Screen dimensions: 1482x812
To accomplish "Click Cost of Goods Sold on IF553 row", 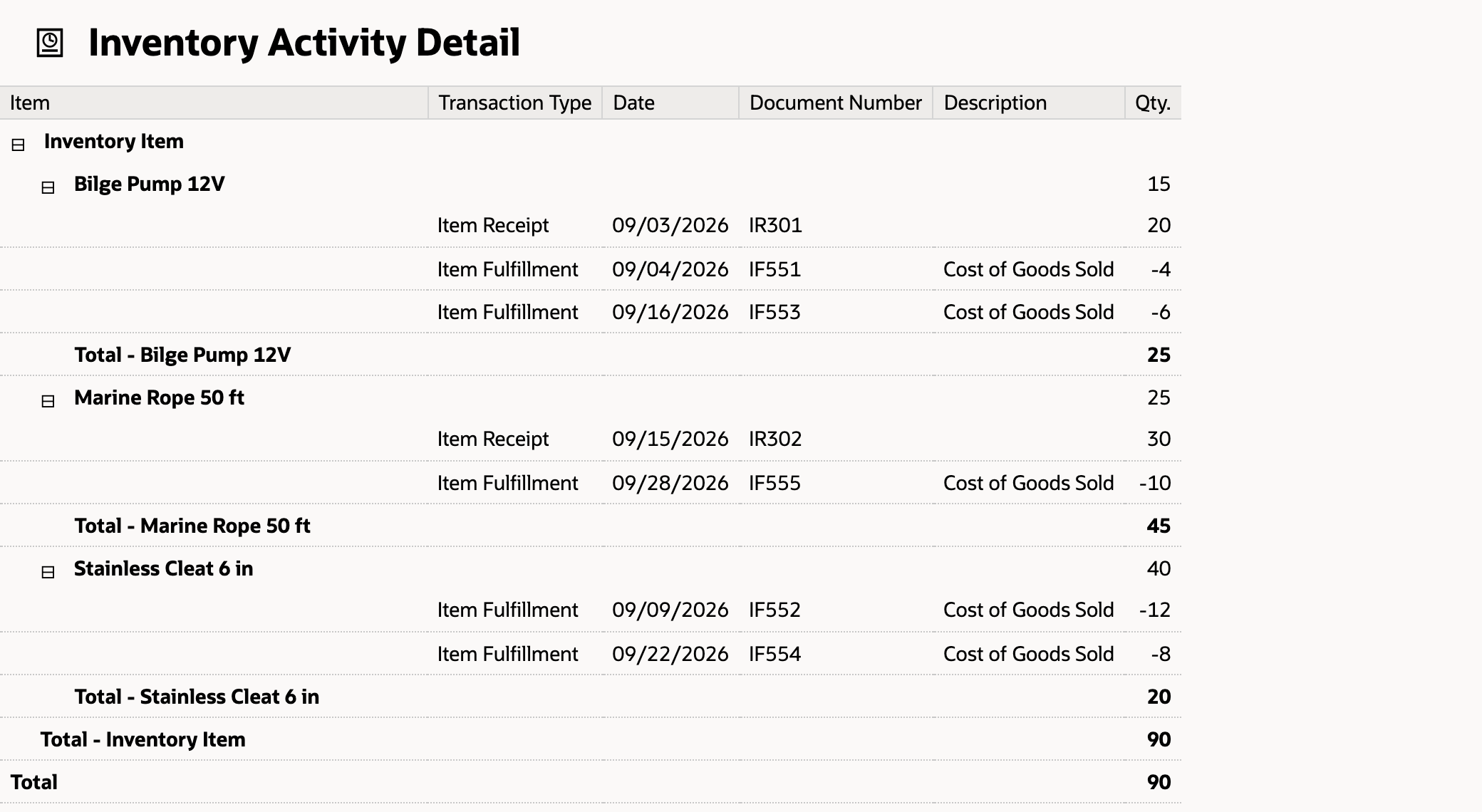I will pos(1029,312).
